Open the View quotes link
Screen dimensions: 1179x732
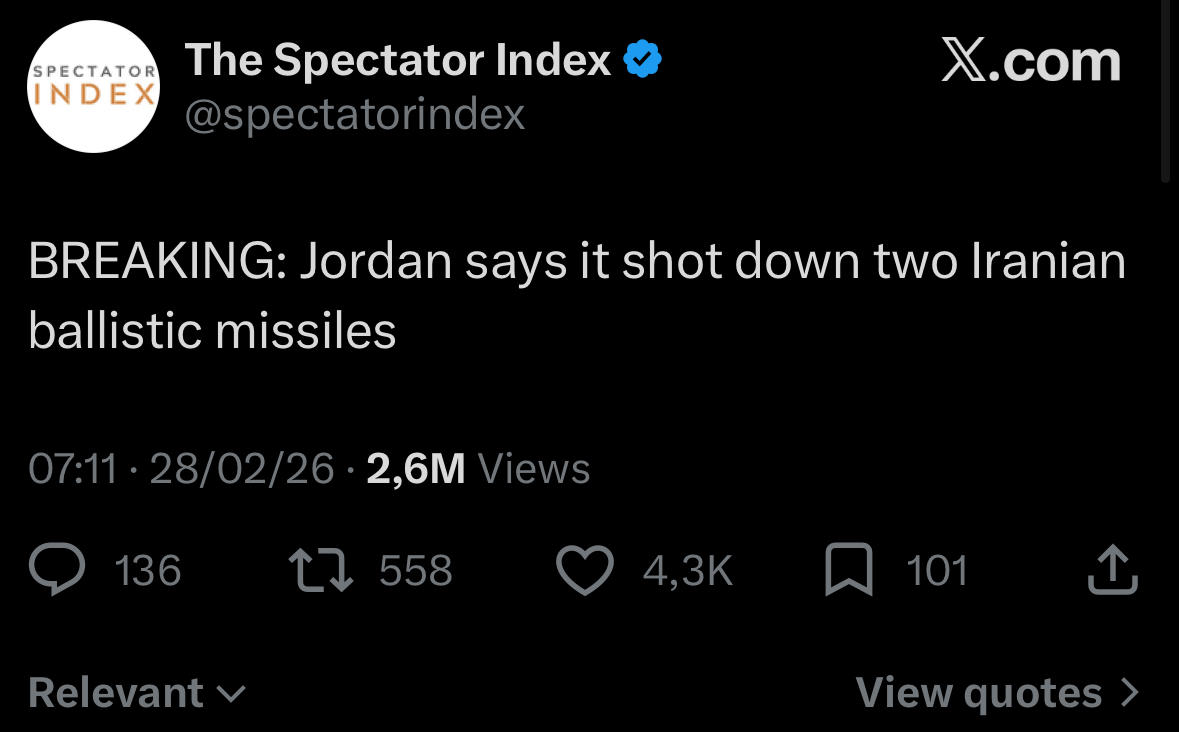[x=978, y=692]
